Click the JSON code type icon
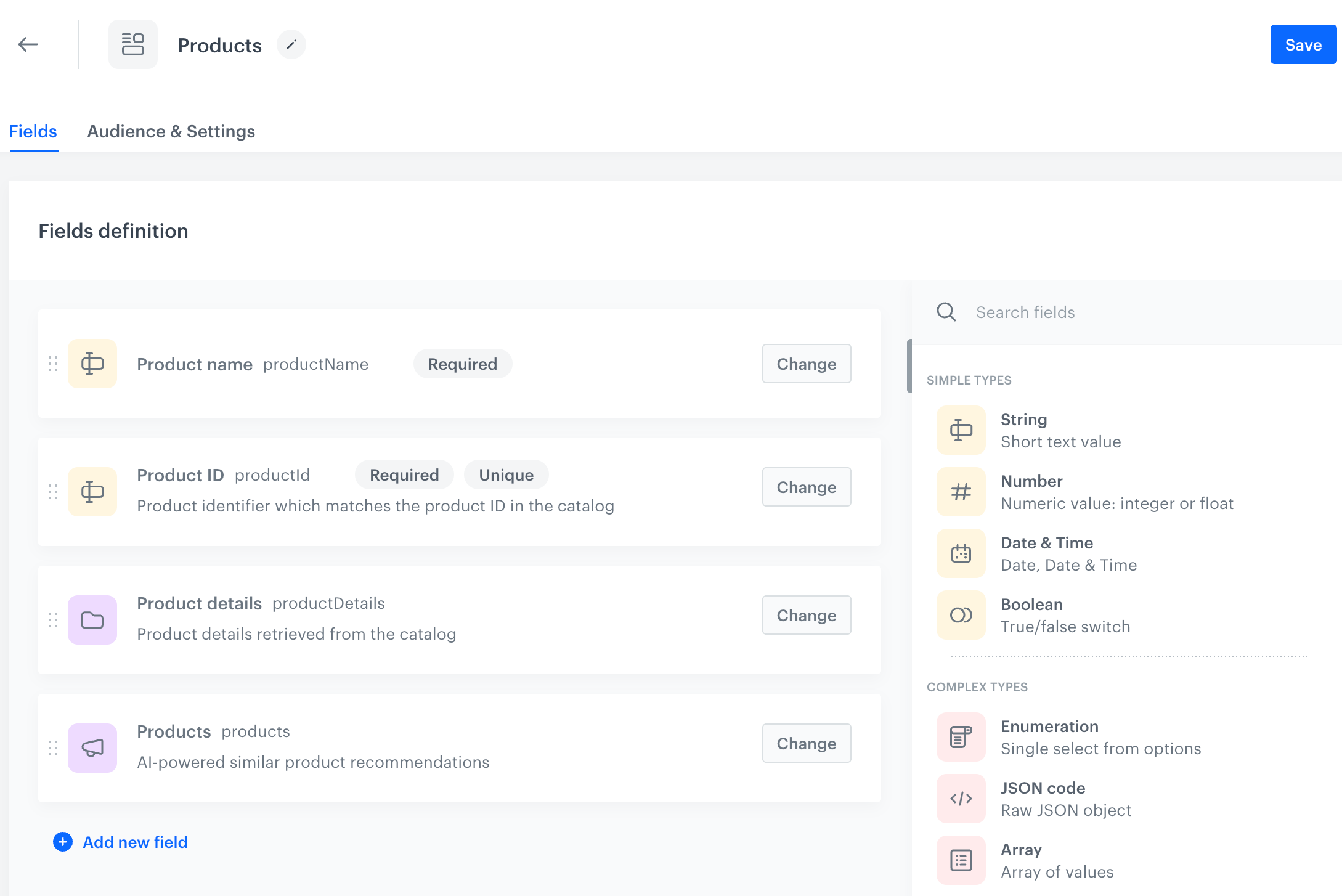 [960, 798]
